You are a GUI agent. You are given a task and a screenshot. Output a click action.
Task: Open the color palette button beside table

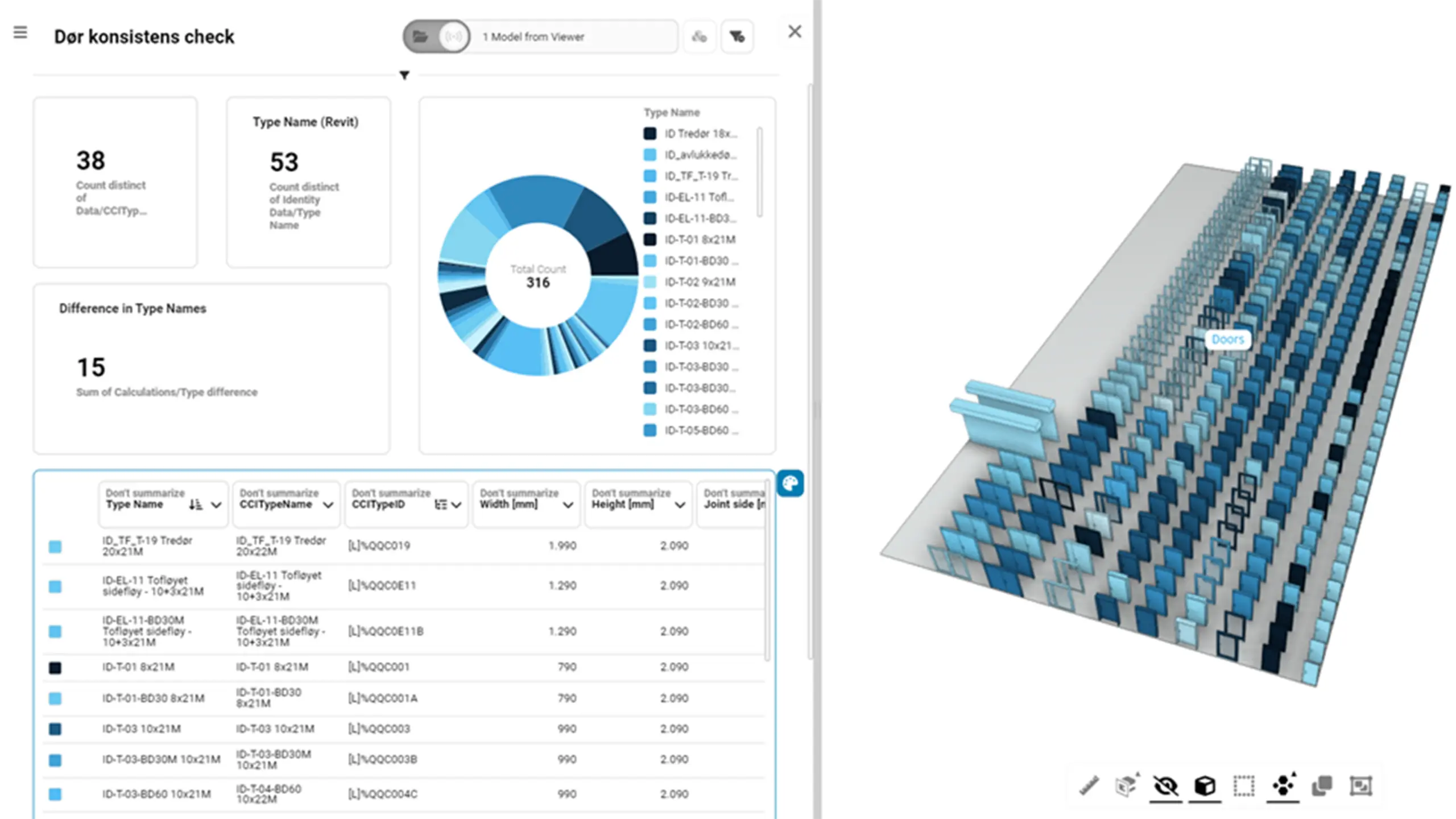click(790, 483)
